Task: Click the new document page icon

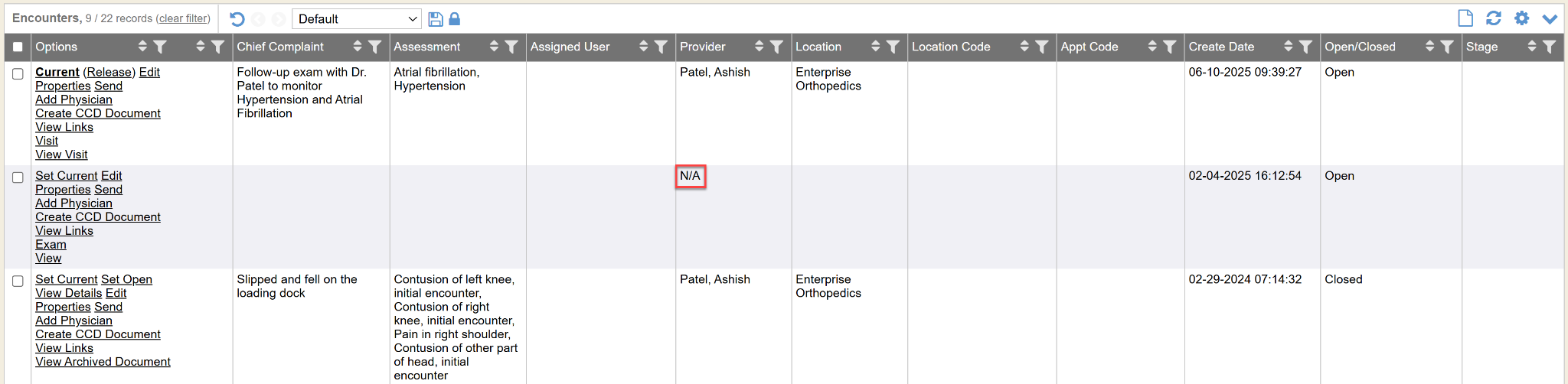Action: click(x=1465, y=18)
